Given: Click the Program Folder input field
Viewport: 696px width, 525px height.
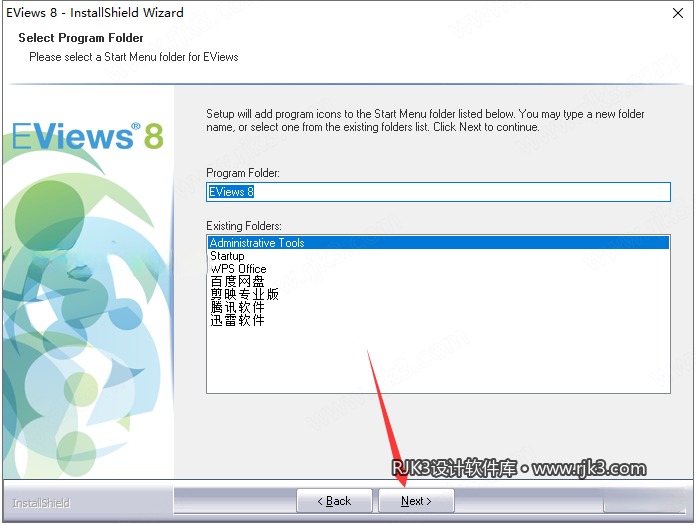Looking at the screenshot, I should pyautogui.click(x=438, y=192).
